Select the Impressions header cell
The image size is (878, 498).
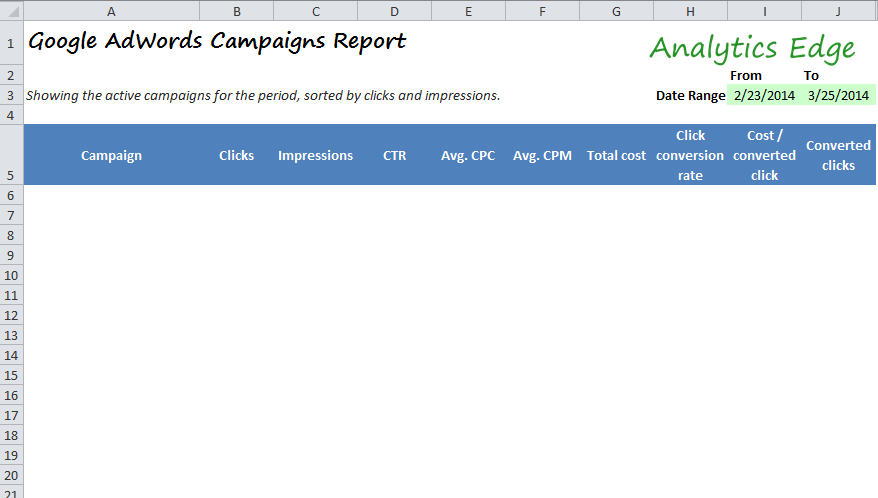[315, 155]
